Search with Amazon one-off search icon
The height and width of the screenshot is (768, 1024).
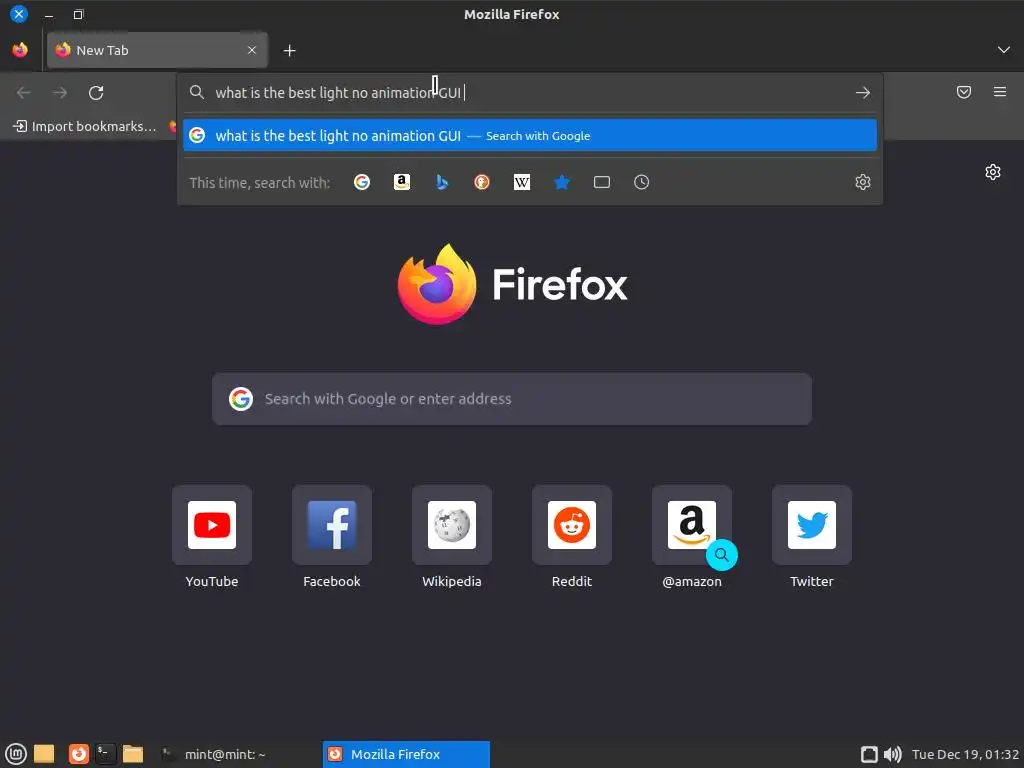pos(402,182)
